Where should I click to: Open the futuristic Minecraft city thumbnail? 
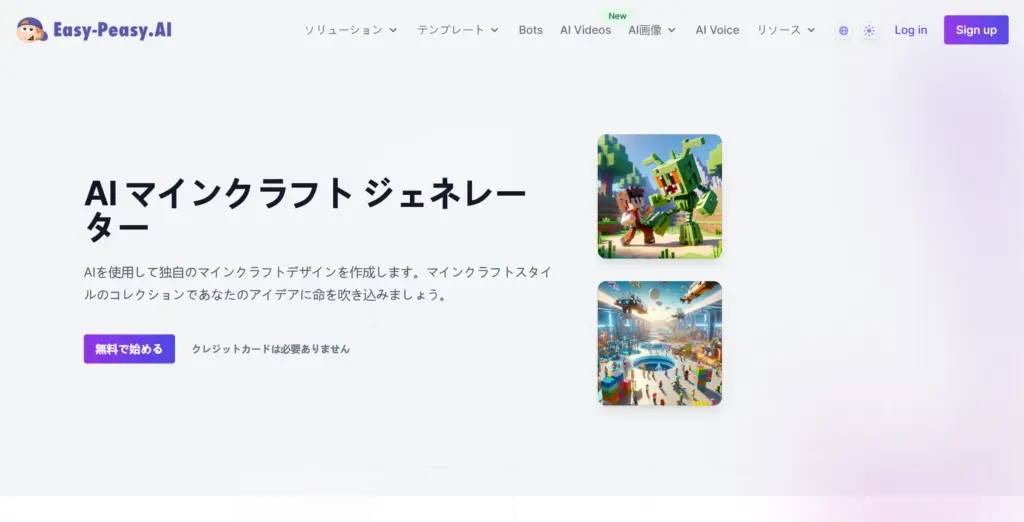(660, 343)
